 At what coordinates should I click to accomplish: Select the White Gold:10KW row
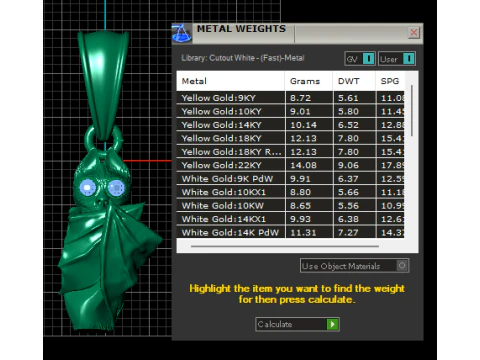click(x=290, y=206)
